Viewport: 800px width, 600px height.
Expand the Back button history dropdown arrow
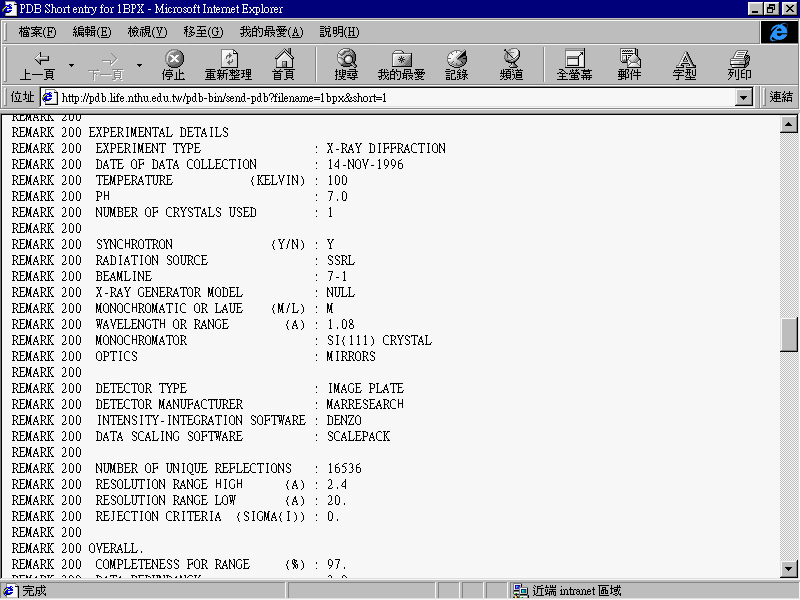coord(71,66)
